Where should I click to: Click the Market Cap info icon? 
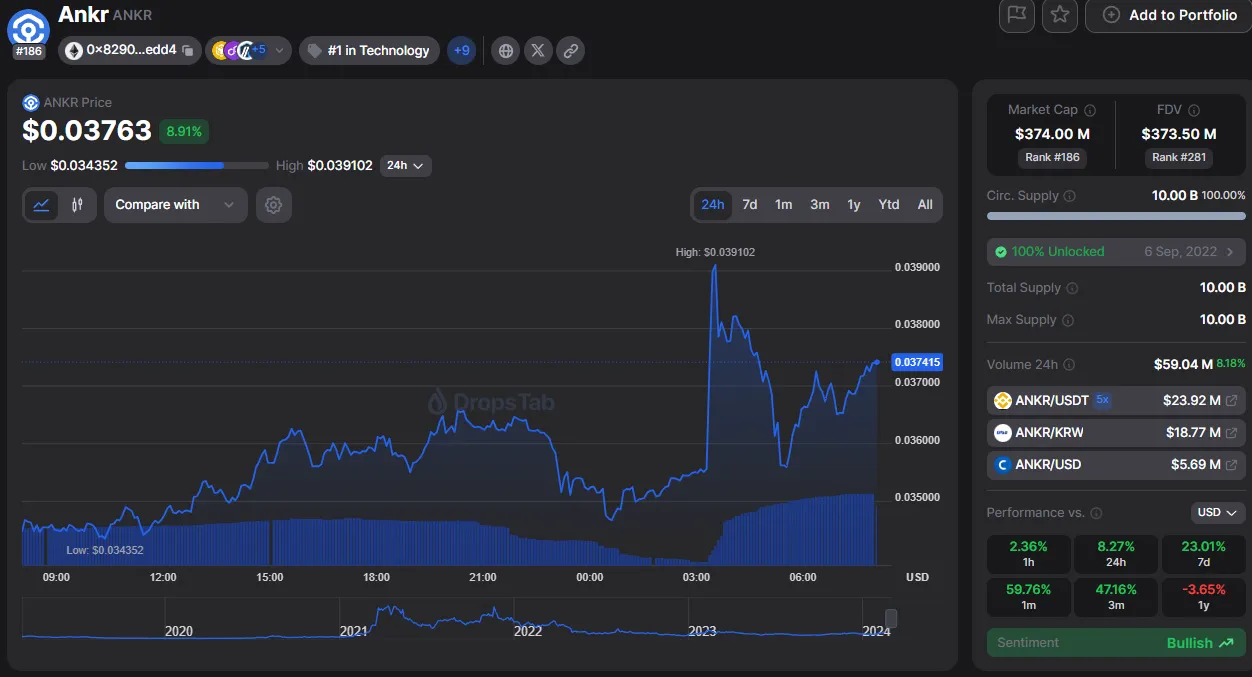point(1090,111)
